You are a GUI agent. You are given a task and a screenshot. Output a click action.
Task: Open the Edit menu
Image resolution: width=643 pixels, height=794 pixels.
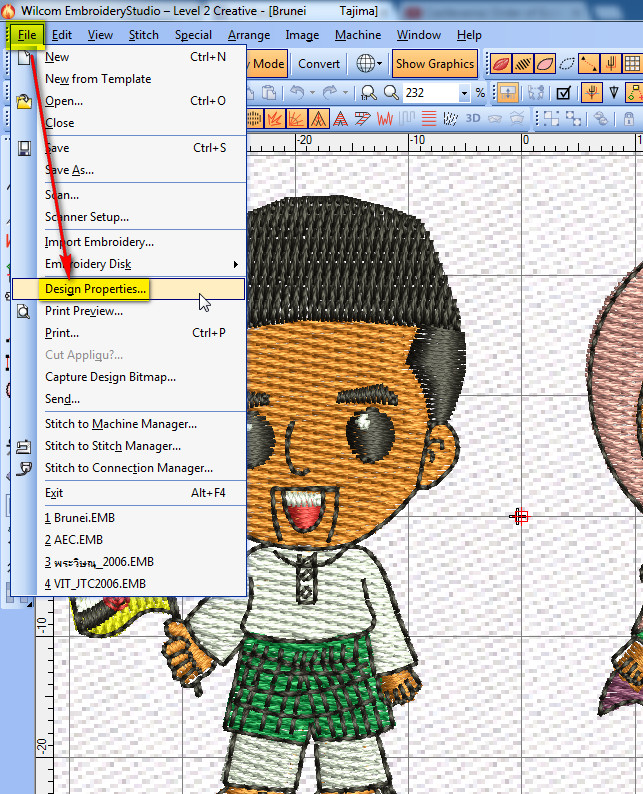pos(62,35)
